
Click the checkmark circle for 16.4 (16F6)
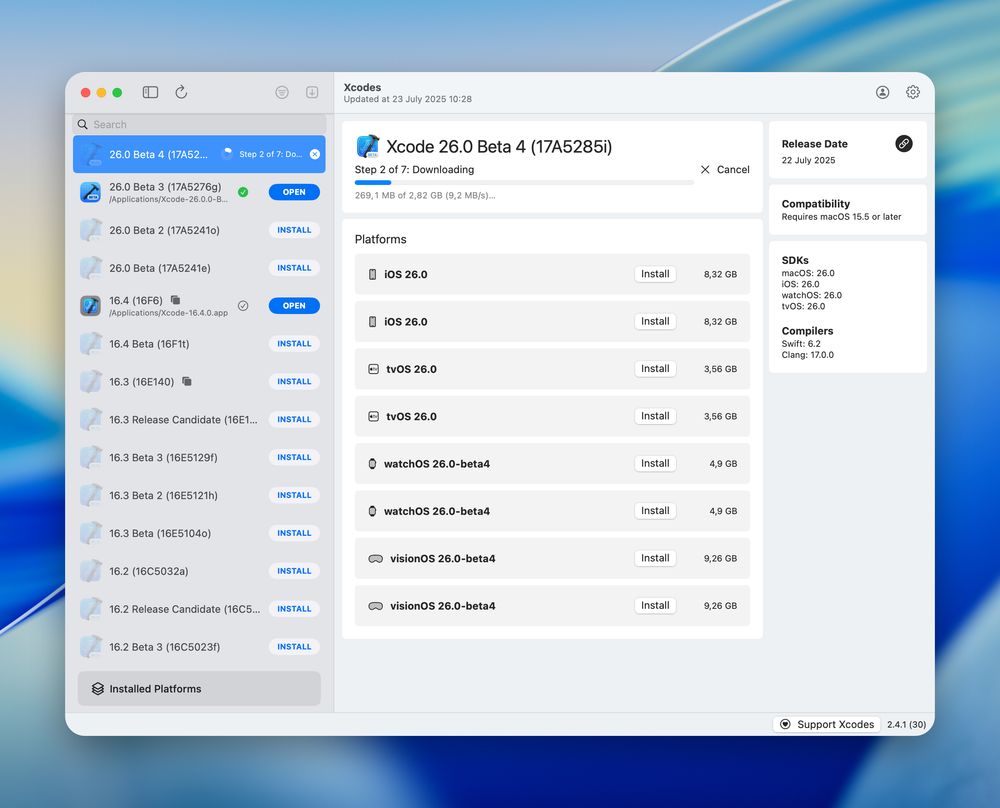243,305
